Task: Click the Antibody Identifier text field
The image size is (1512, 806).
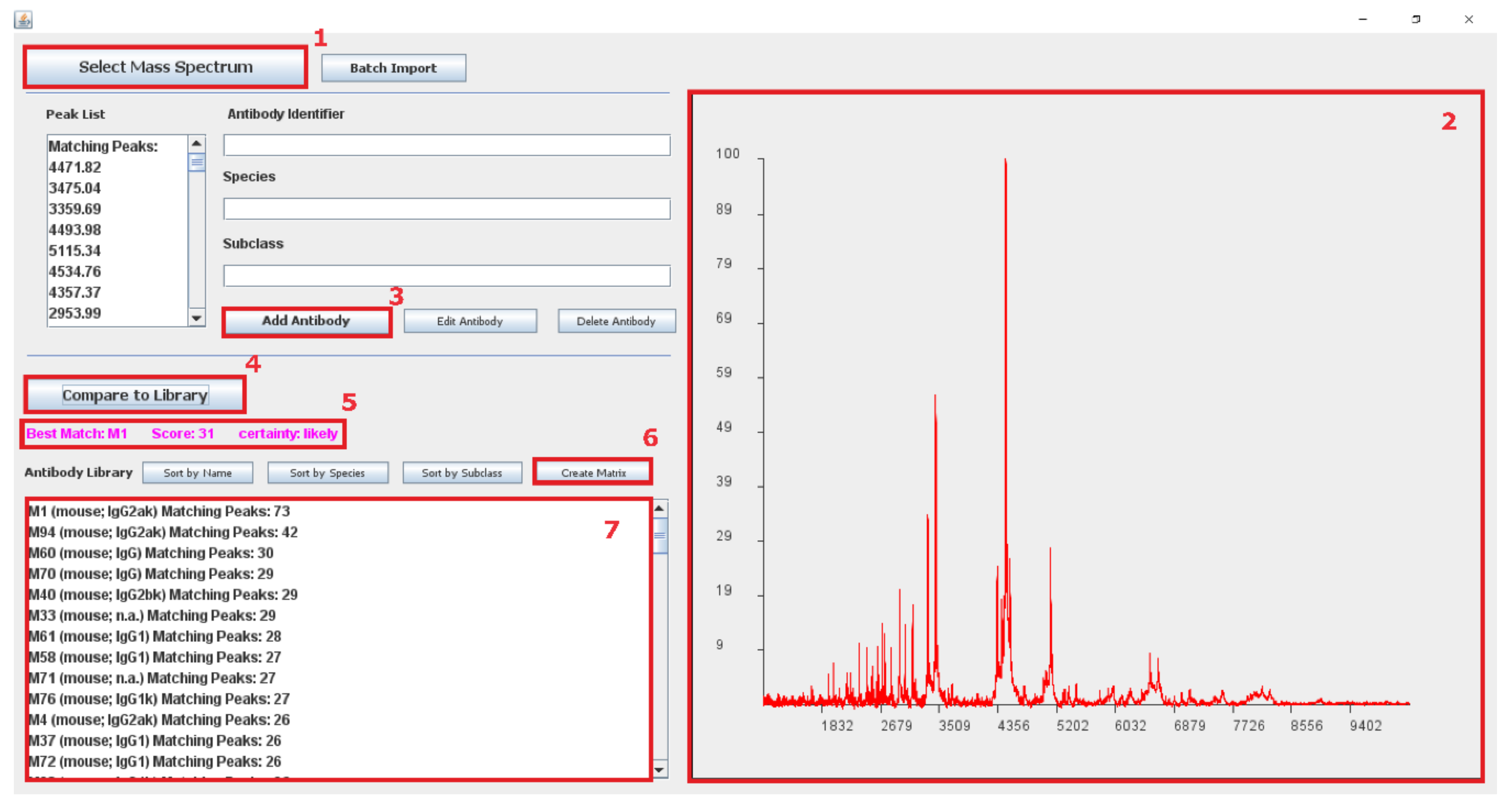Action: 446,145
